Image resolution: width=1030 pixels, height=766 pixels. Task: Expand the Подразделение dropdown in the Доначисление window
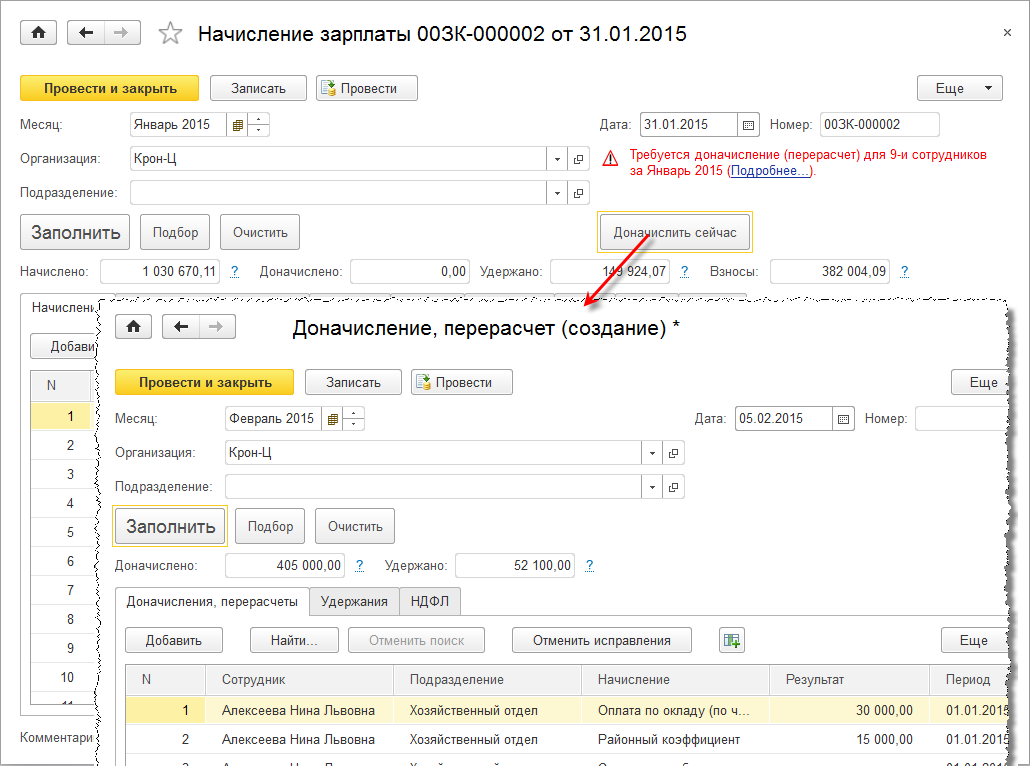pos(652,487)
